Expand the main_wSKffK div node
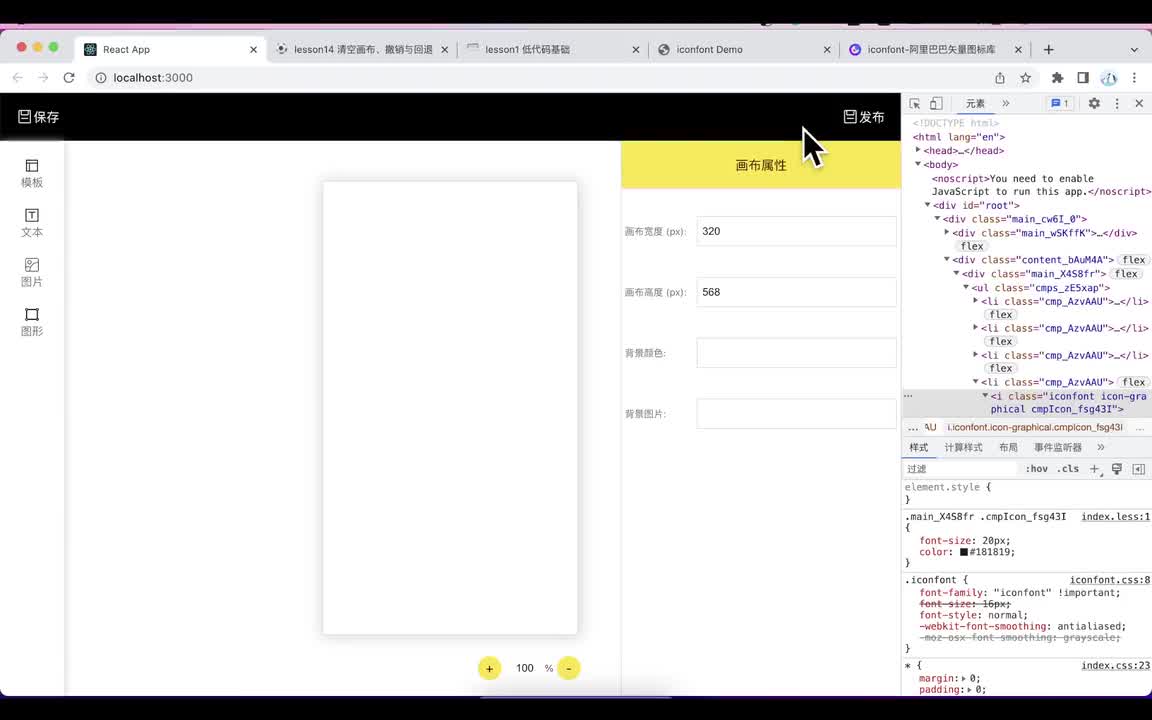Image resolution: width=1152 pixels, height=720 pixels. [947, 232]
